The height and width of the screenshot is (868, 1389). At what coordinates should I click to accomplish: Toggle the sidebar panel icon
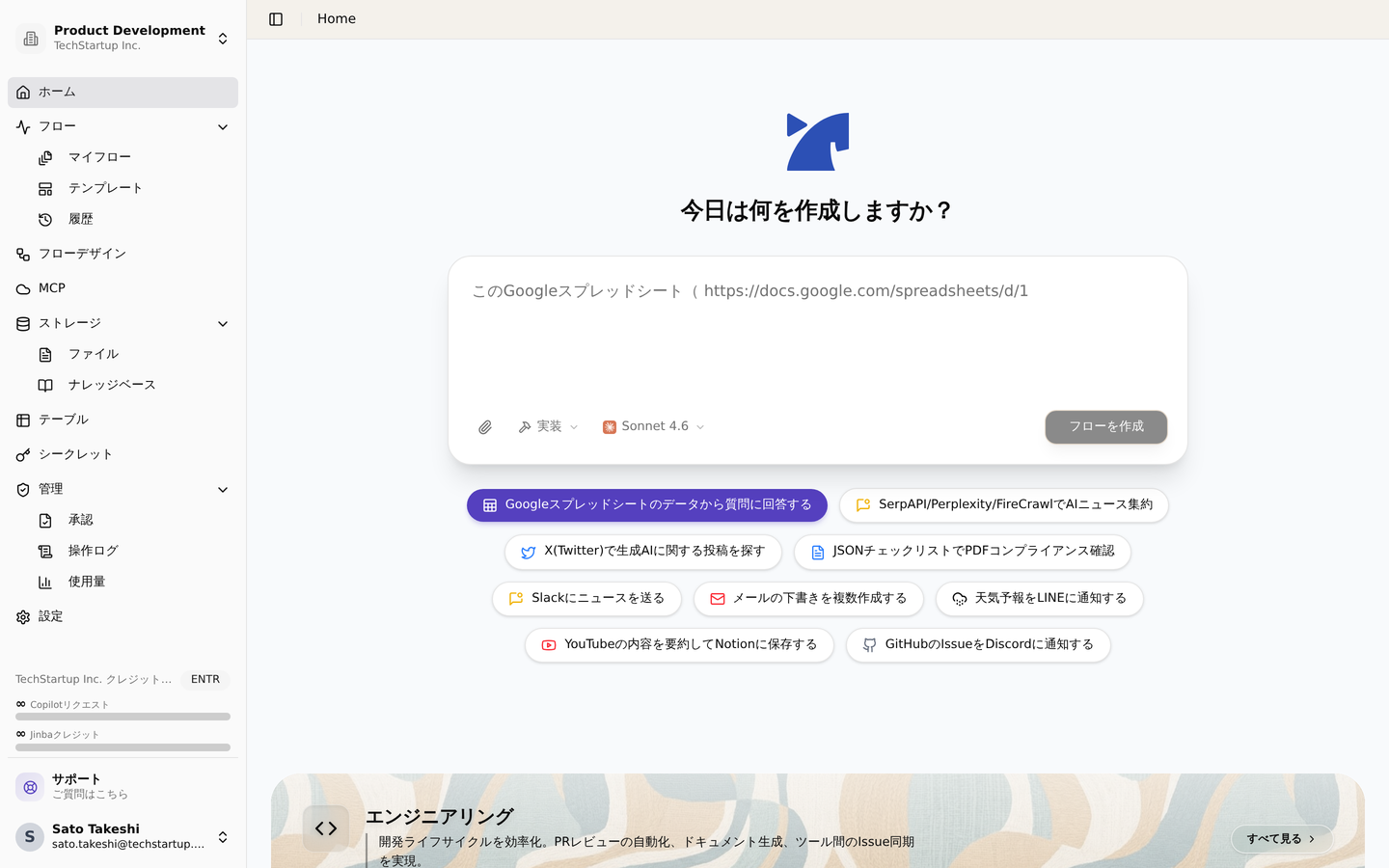[x=276, y=19]
